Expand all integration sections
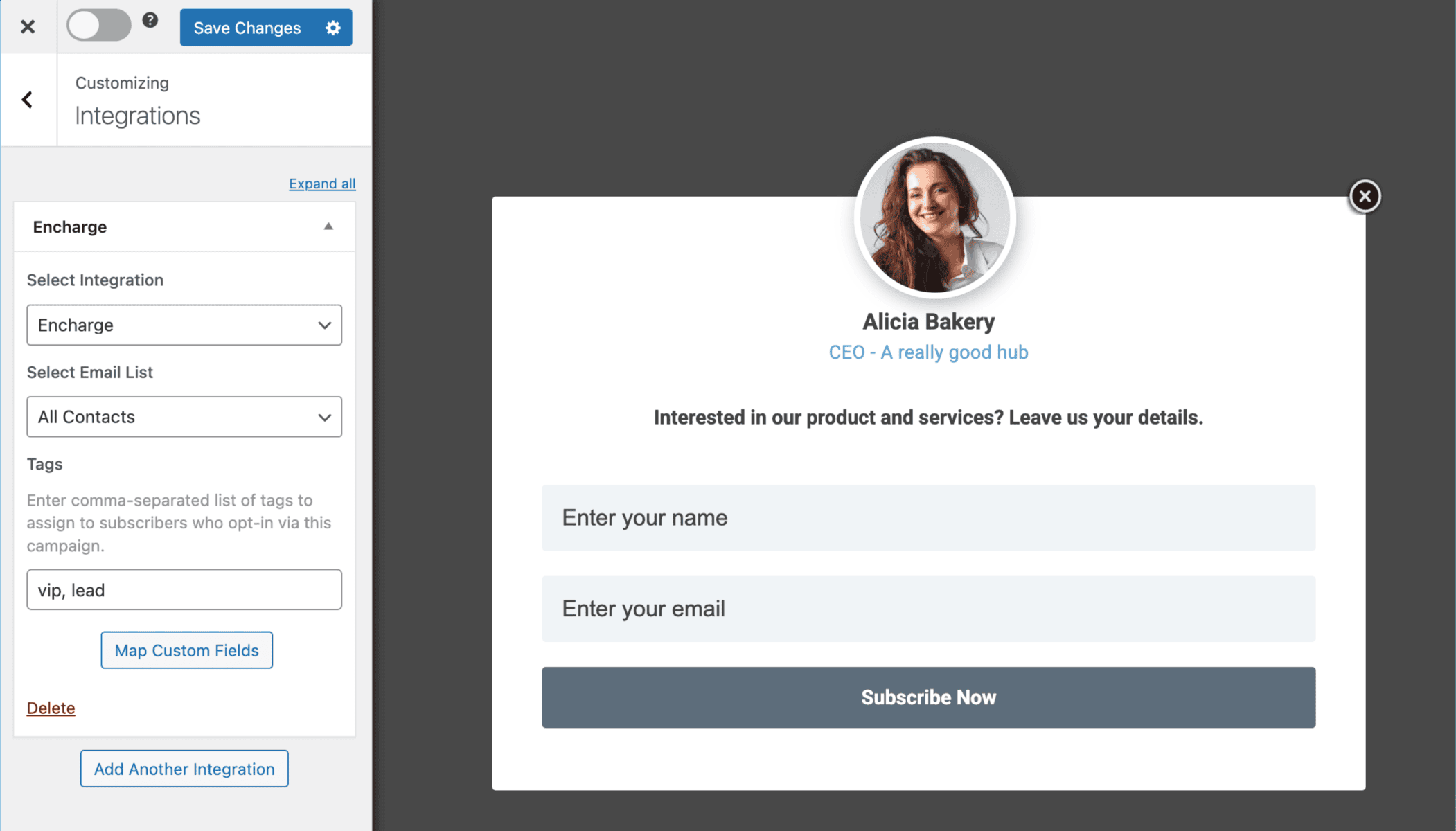Screen dimensions: 1456x831 coord(321,183)
